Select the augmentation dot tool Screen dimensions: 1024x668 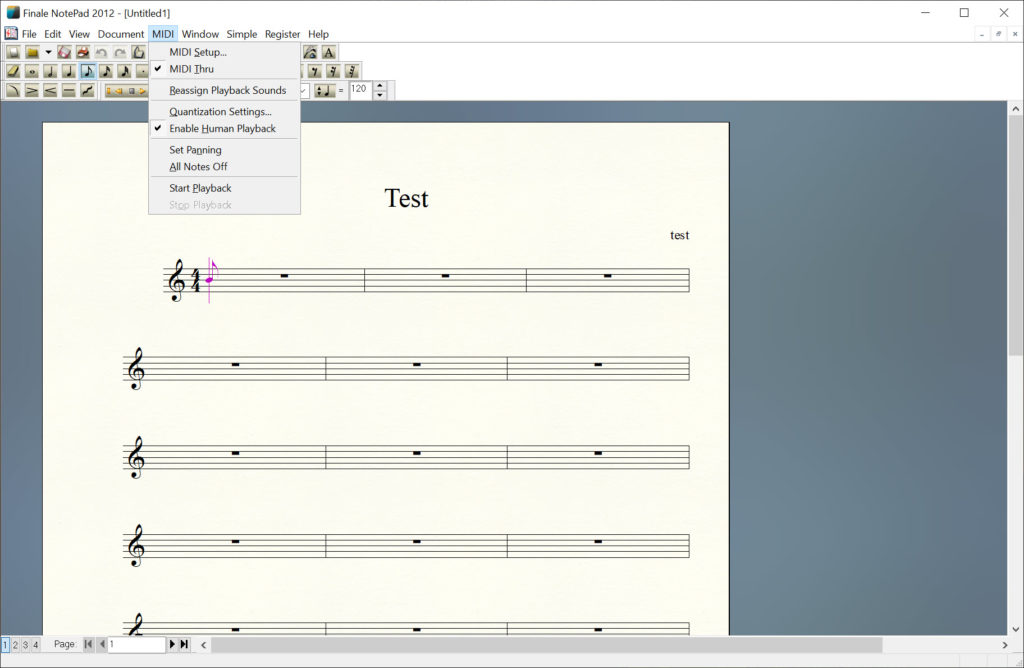pyautogui.click(x=142, y=71)
